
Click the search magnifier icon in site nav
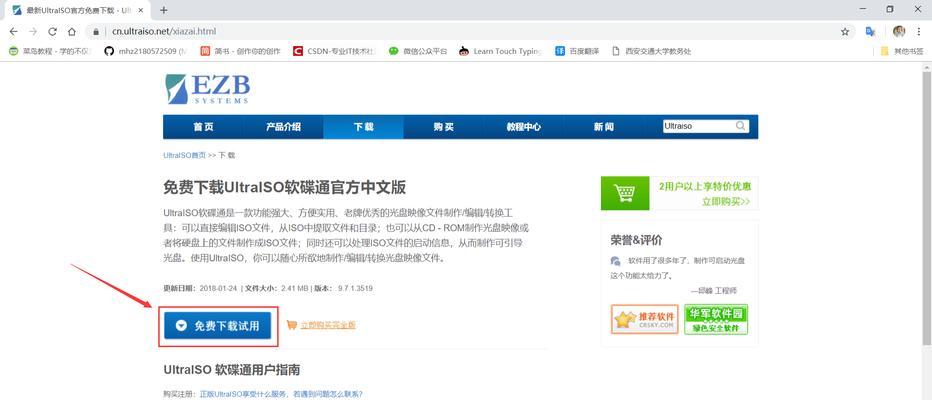[x=741, y=126]
